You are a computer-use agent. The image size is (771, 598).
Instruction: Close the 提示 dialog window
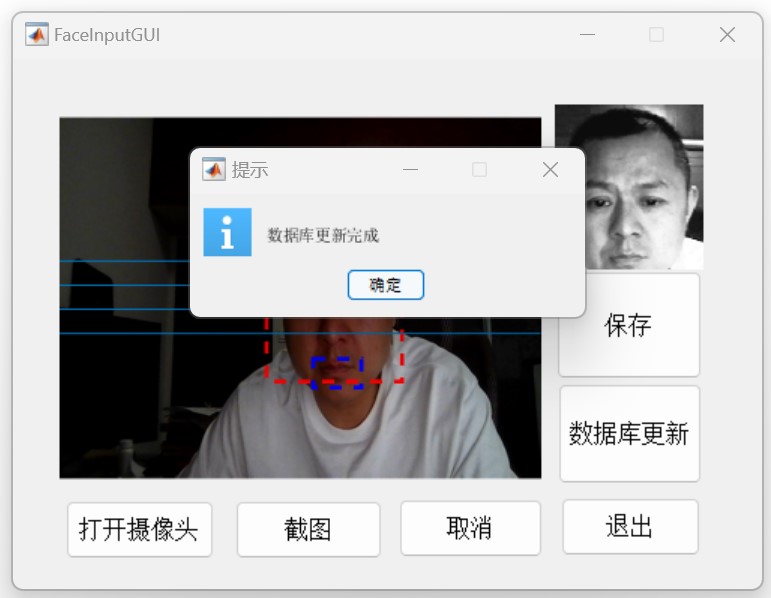(x=550, y=170)
